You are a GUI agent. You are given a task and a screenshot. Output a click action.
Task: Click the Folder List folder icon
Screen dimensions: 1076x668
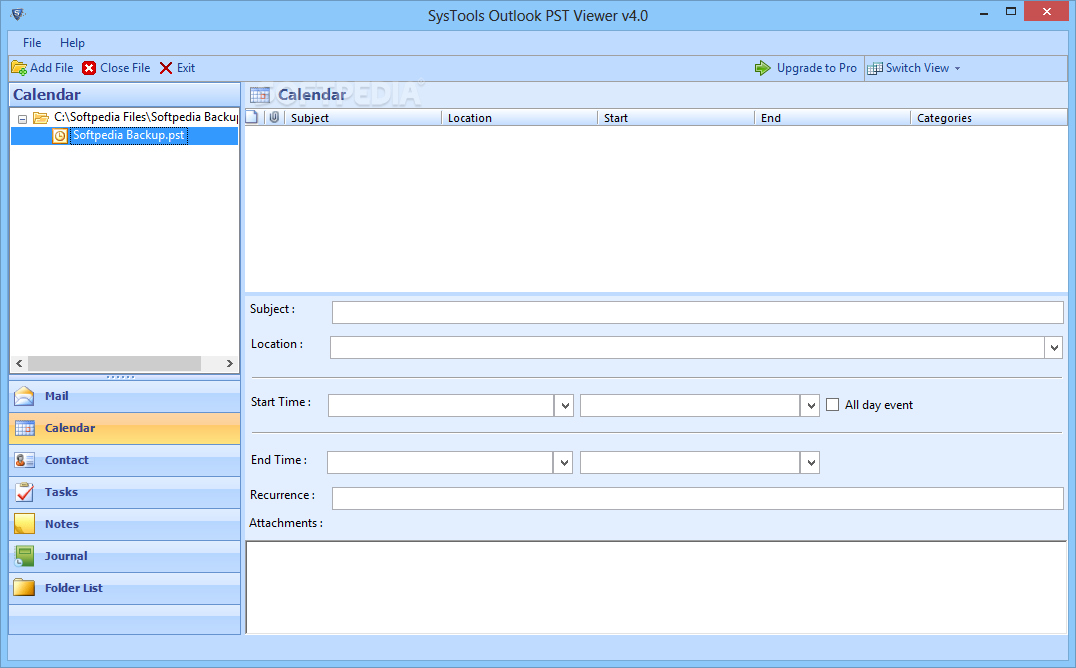tap(25, 588)
